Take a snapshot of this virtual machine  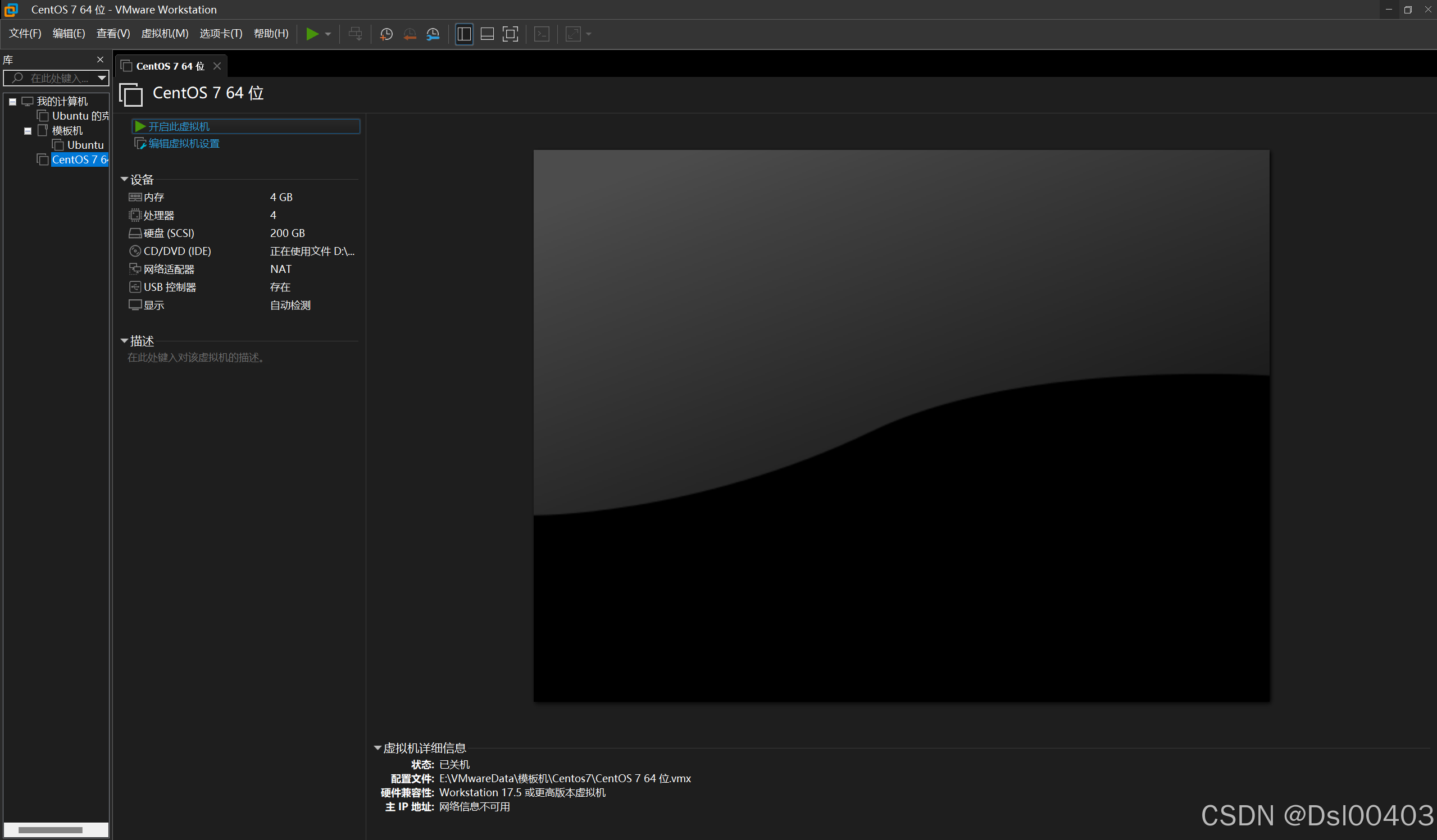coord(386,34)
